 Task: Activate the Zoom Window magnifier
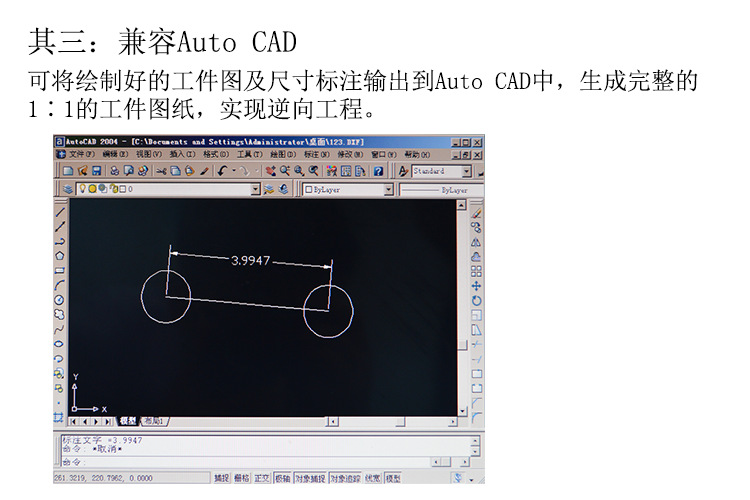point(299,171)
